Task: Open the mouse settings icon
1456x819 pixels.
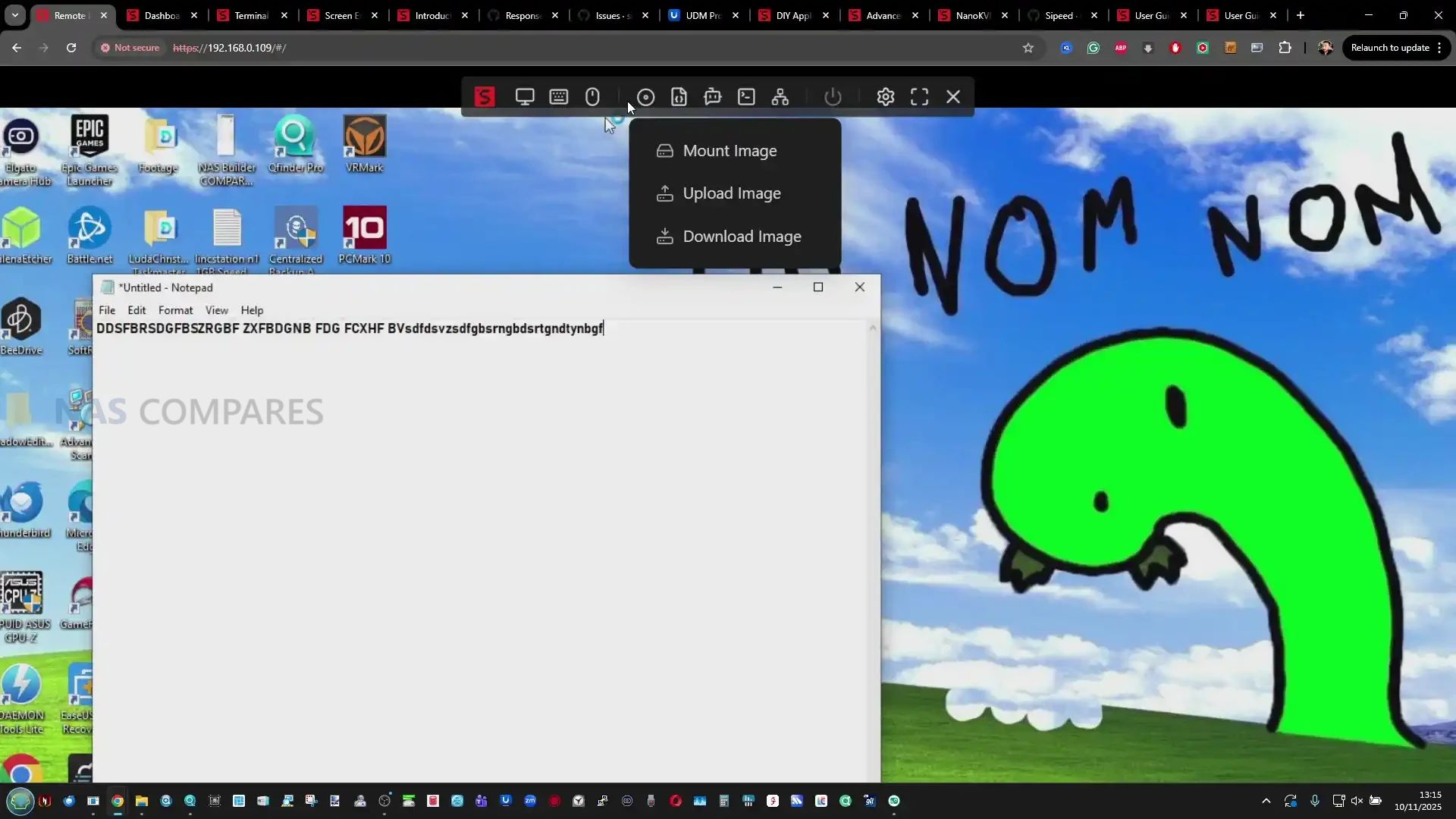Action: tap(592, 97)
